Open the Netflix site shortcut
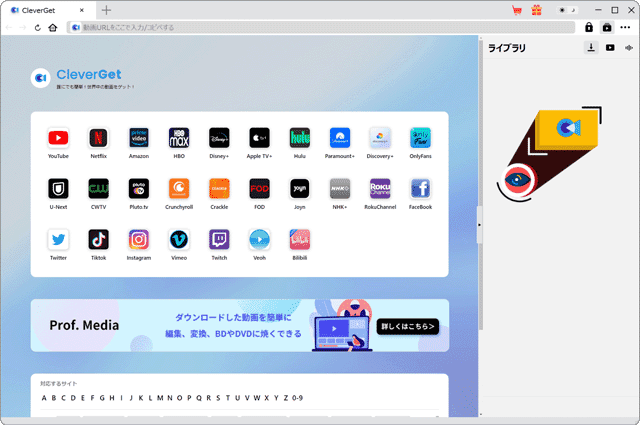The width and height of the screenshot is (640, 426). pos(98,138)
